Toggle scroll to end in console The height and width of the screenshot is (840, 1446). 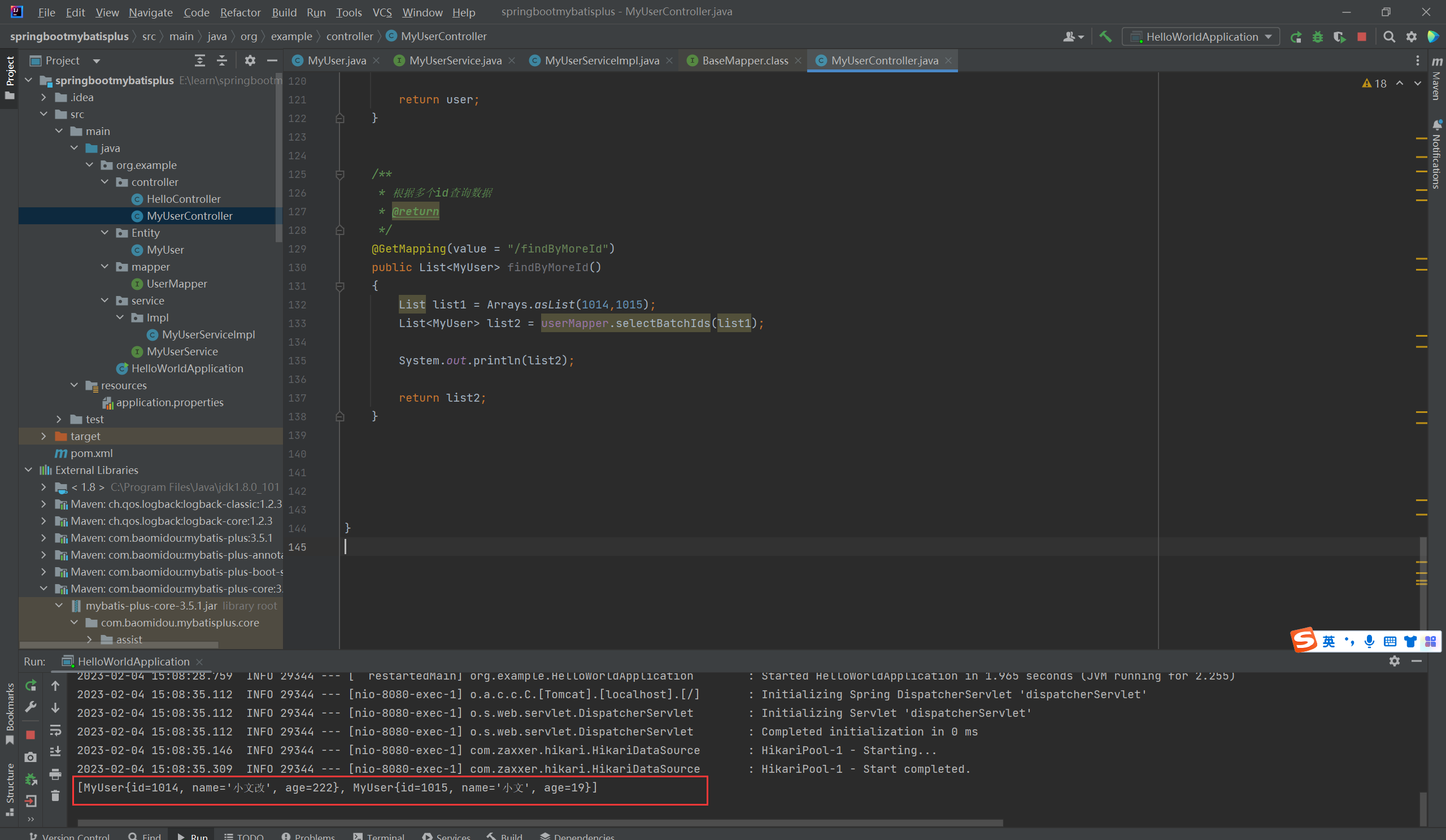pyautogui.click(x=55, y=752)
